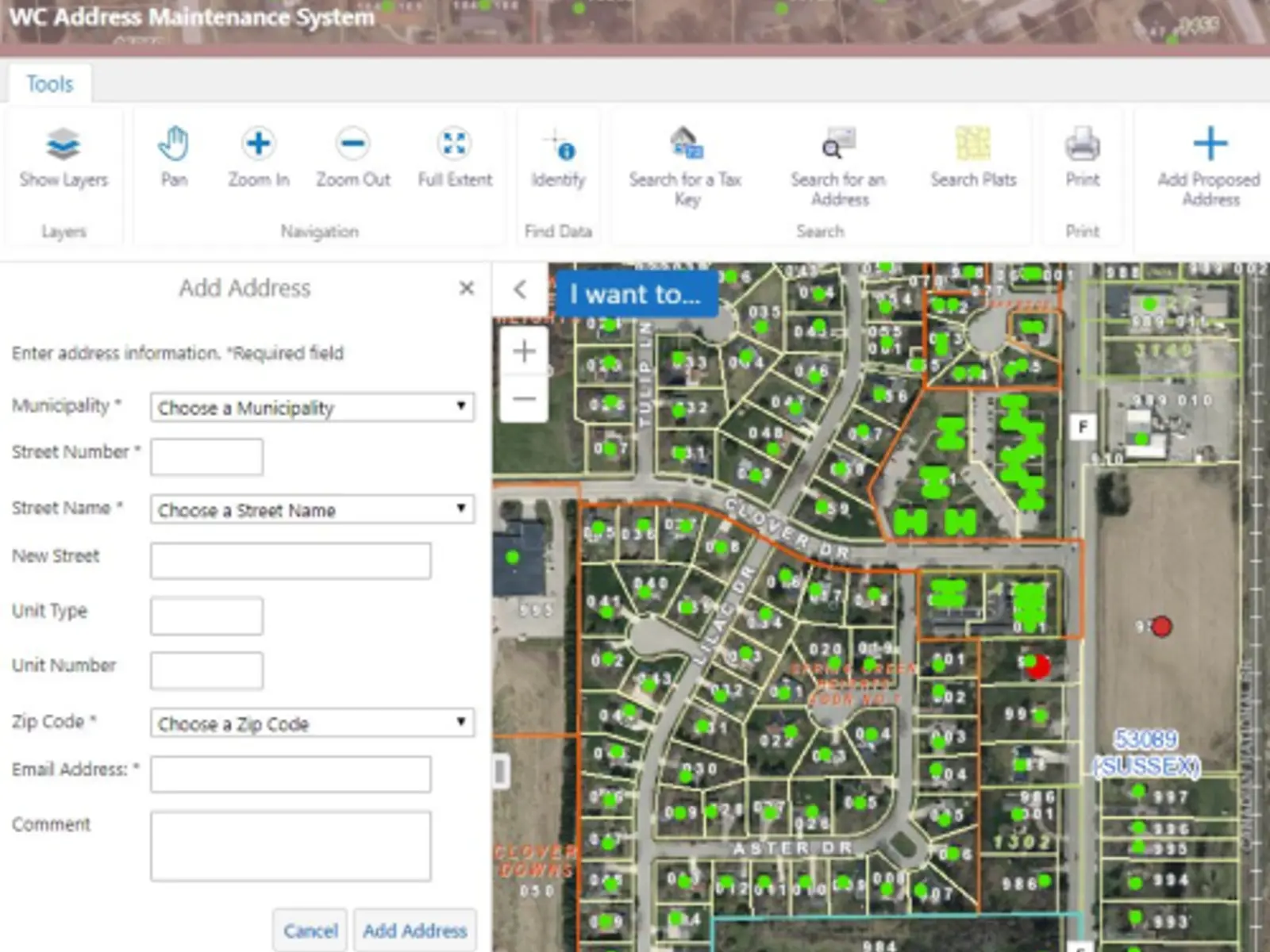This screenshot has height=952, width=1270.
Task: Switch to the Tools tab
Action: (50, 83)
